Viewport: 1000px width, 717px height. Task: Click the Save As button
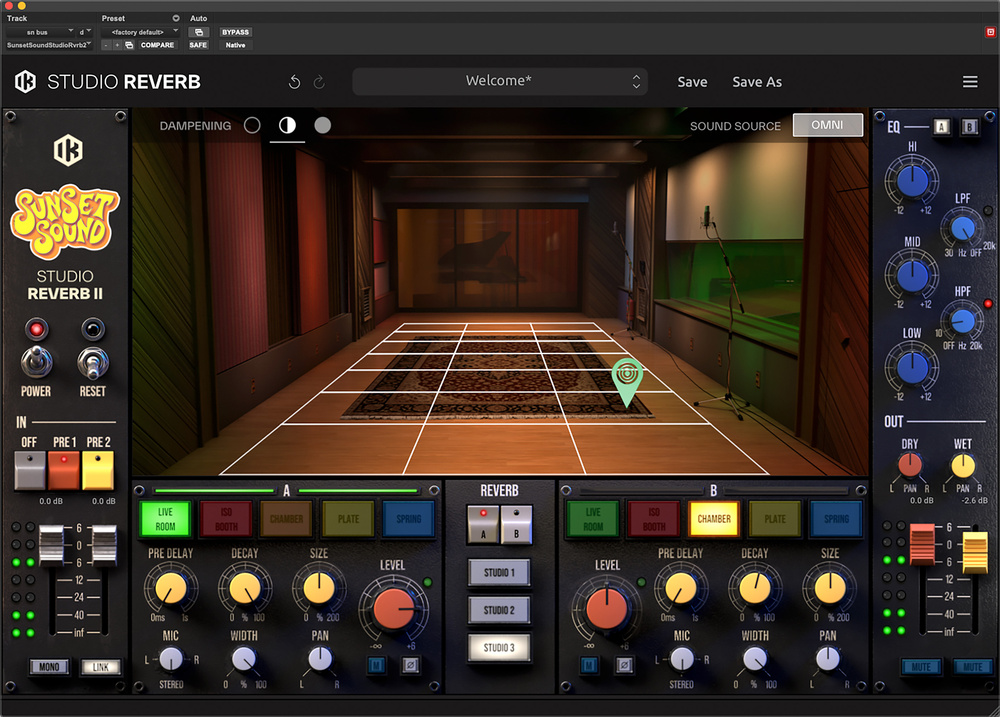click(757, 82)
